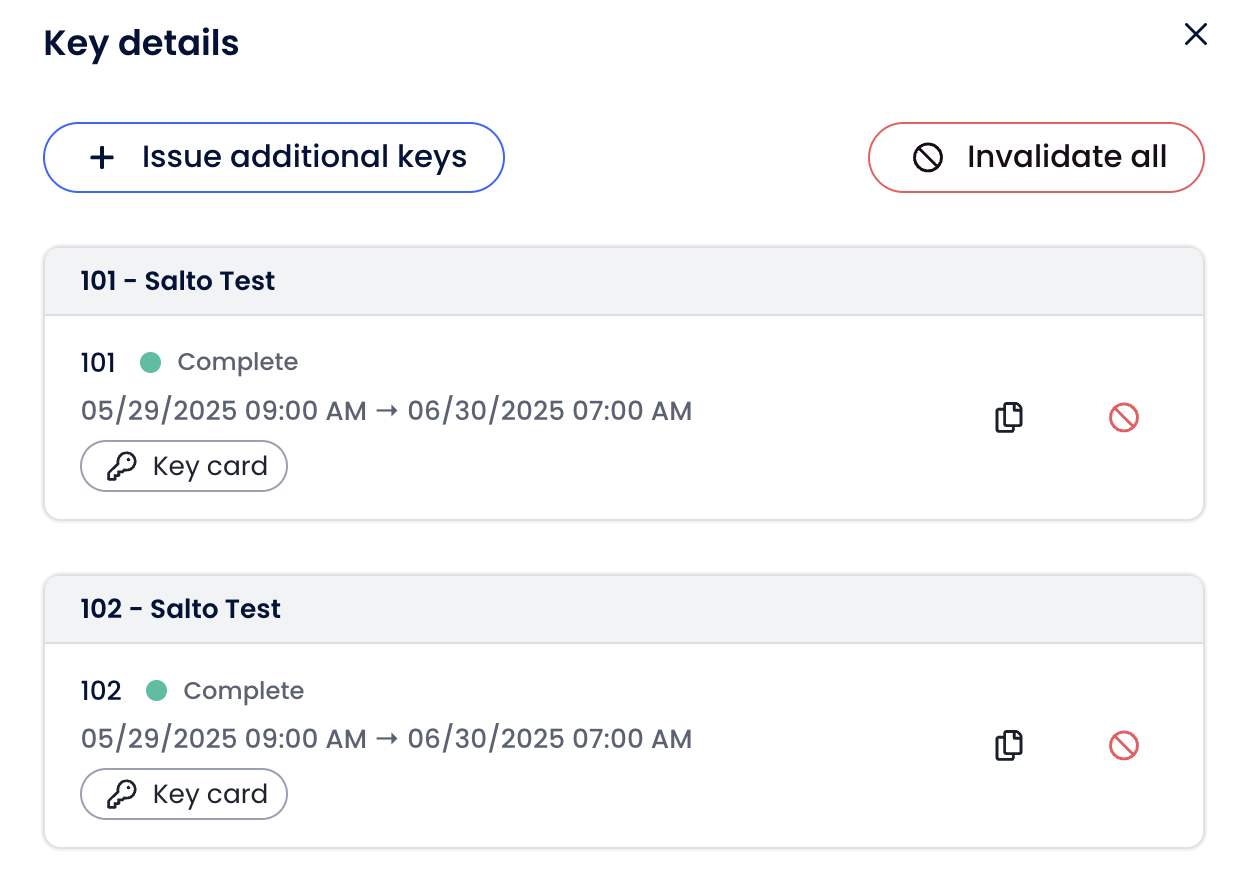Click the Key details title
The image size is (1238, 886).
pos(141,44)
